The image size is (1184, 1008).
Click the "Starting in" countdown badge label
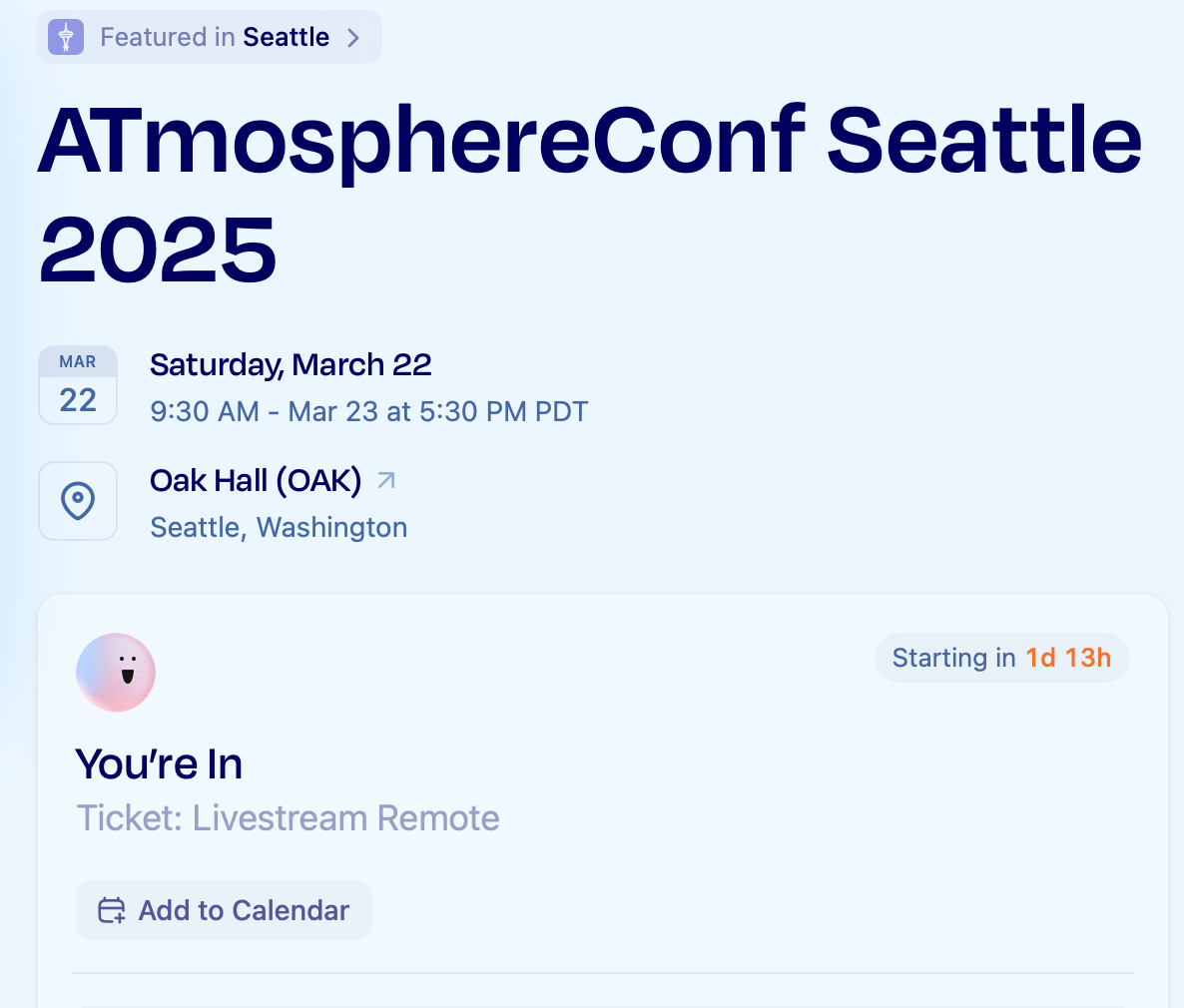pyautogui.click(x=953, y=659)
